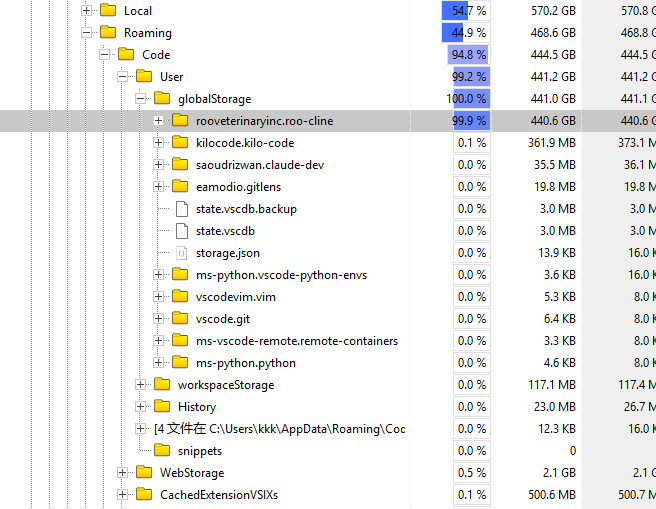656x509 pixels.
Task: Click the 35.5 MB size value
Action: 554,165
